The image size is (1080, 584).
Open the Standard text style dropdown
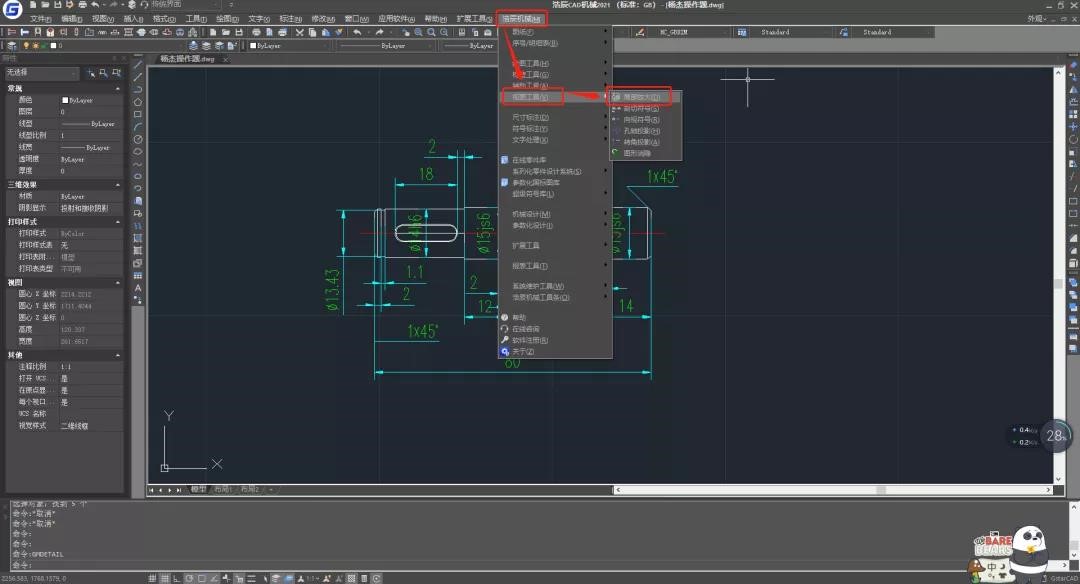[x=781, y=32]
